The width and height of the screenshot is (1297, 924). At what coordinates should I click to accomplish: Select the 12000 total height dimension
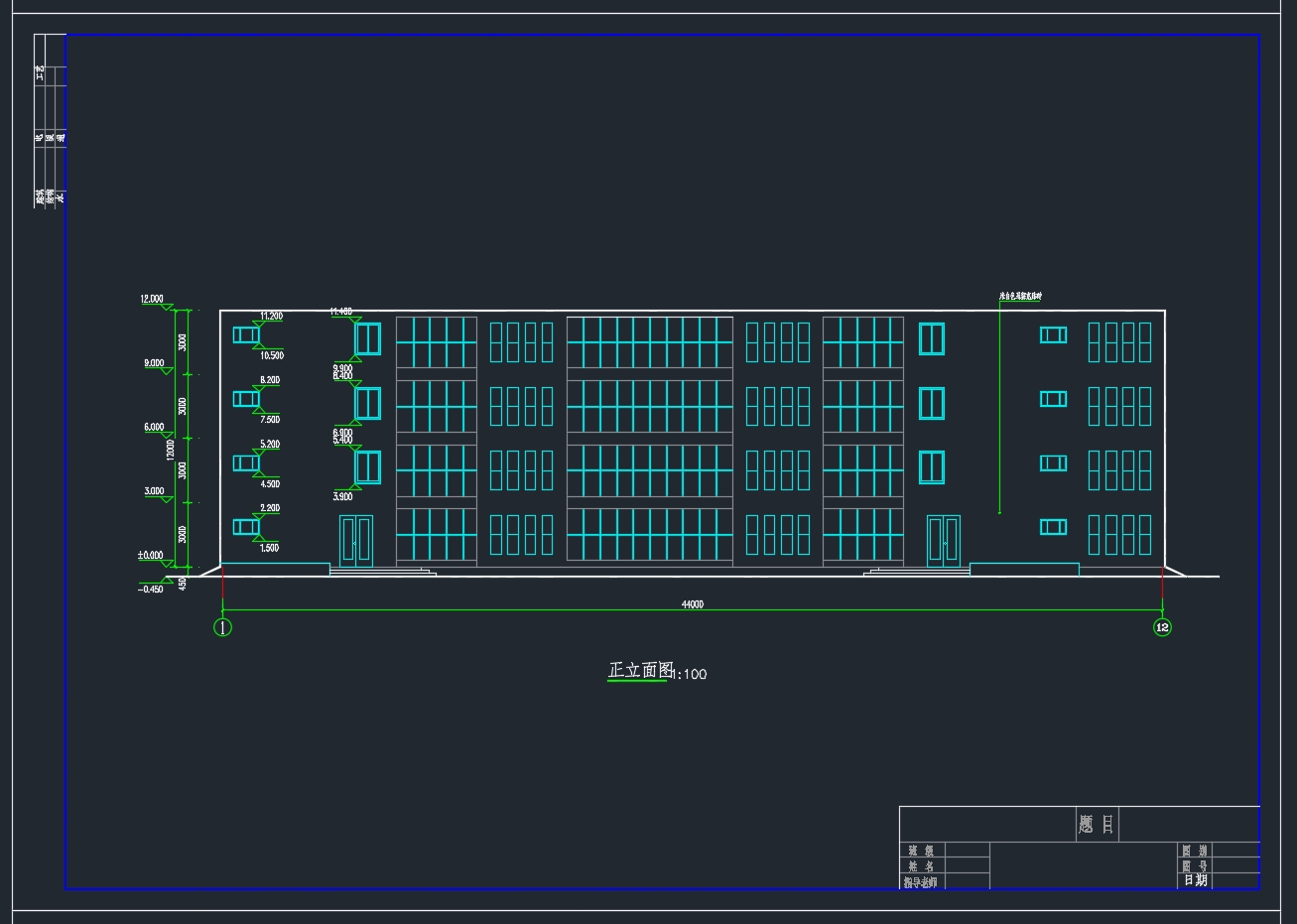pos(171,450)
